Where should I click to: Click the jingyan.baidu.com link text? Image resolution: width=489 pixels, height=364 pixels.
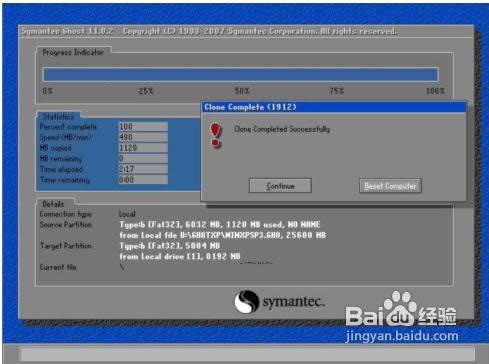click(402, 336)
